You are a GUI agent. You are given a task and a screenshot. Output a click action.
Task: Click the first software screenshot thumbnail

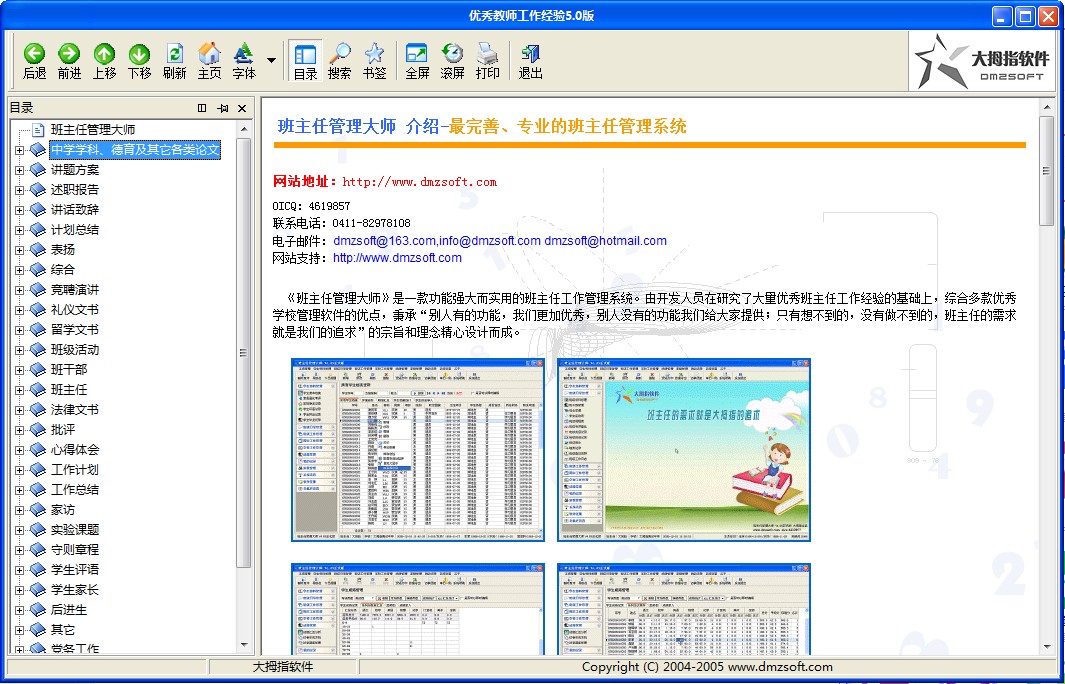[x=417, y=448]
